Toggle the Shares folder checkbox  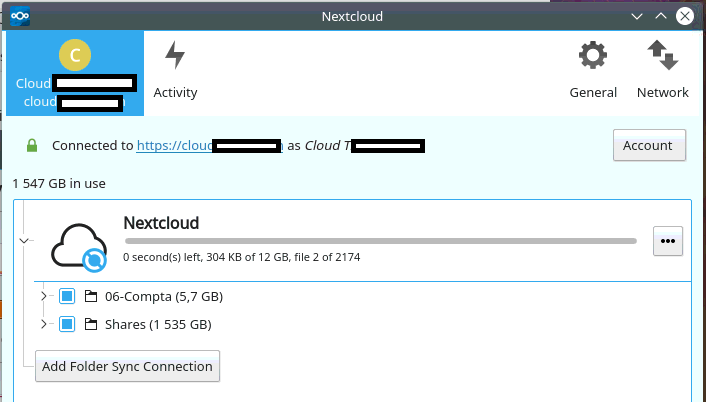click(x=67, y=324)
